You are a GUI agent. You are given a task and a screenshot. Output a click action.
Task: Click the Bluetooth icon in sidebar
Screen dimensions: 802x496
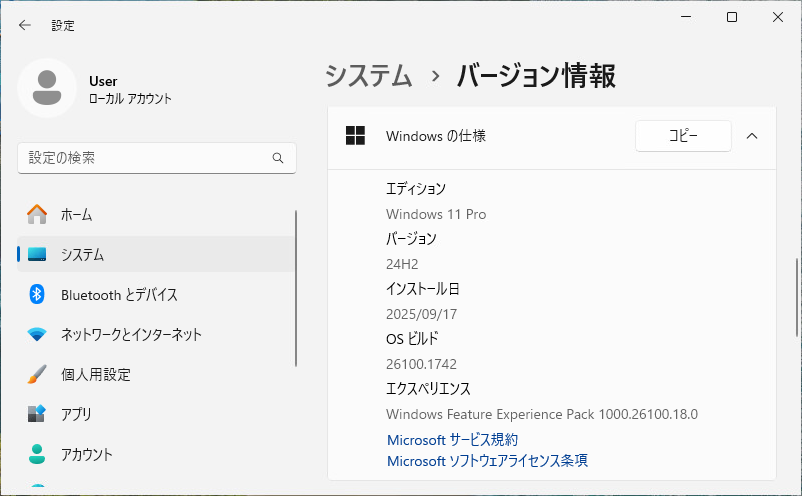tap(37, 294)
